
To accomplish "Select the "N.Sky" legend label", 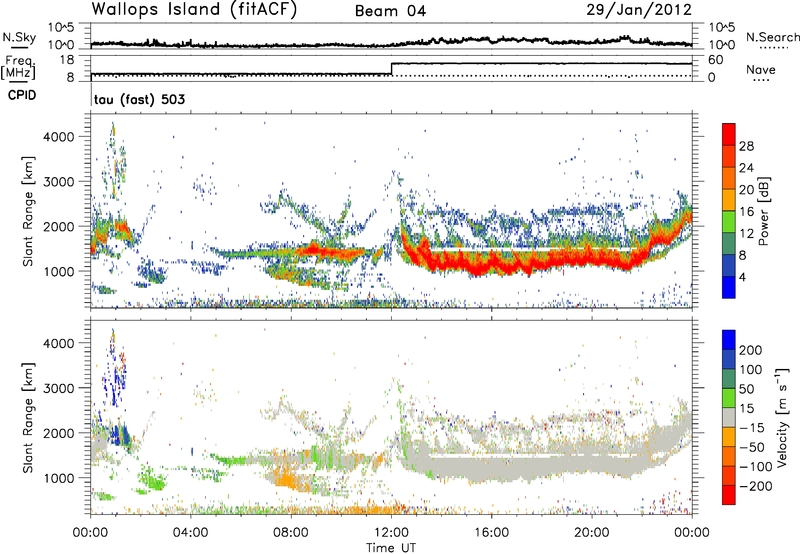I will coord(19,37).
